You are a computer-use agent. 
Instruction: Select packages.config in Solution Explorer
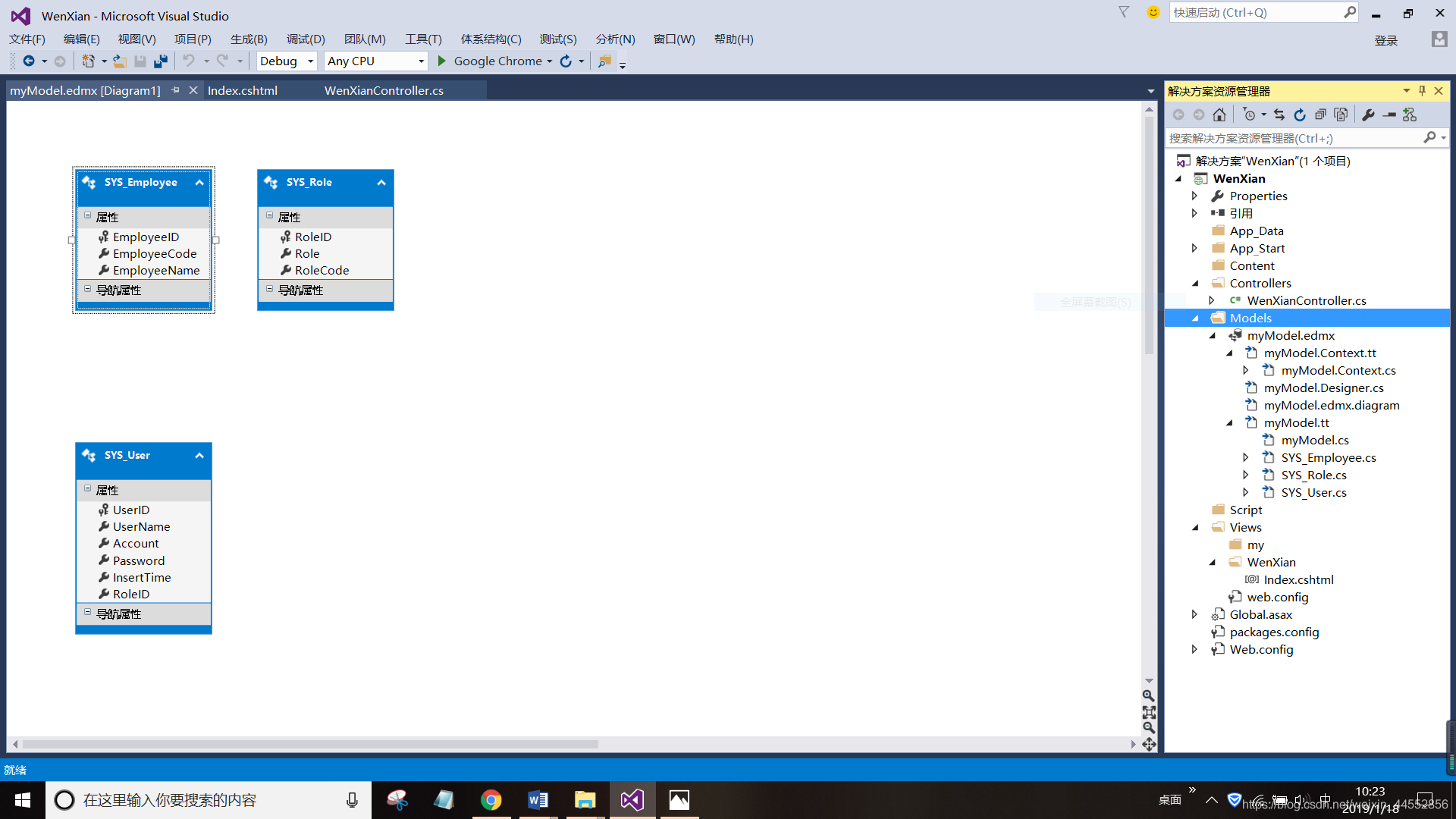coord(1275,632)
